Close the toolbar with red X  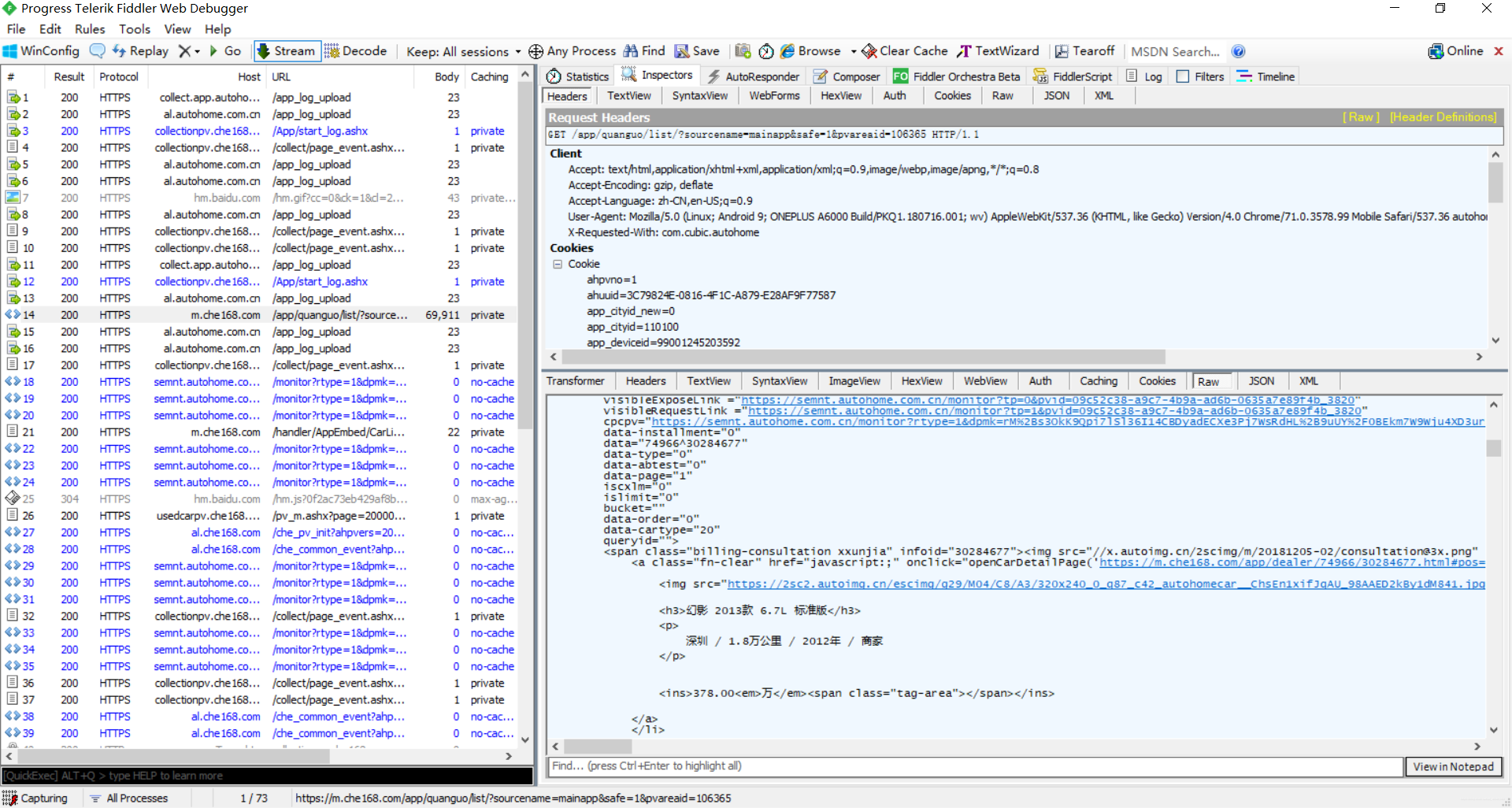(x=1499, y=51)
